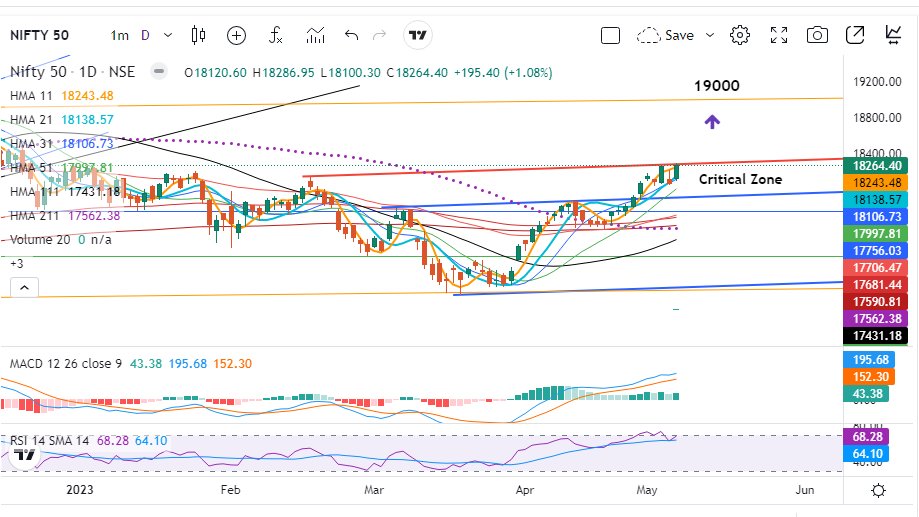The image size is (919, 517).
Task: Open chart in popup window
Action: point(855,35)
